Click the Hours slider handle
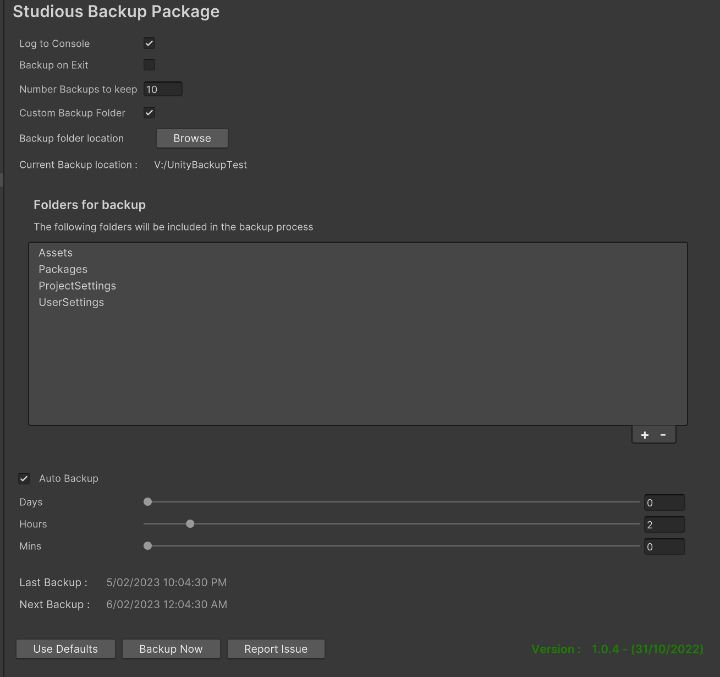 click(x=190, y=524)
